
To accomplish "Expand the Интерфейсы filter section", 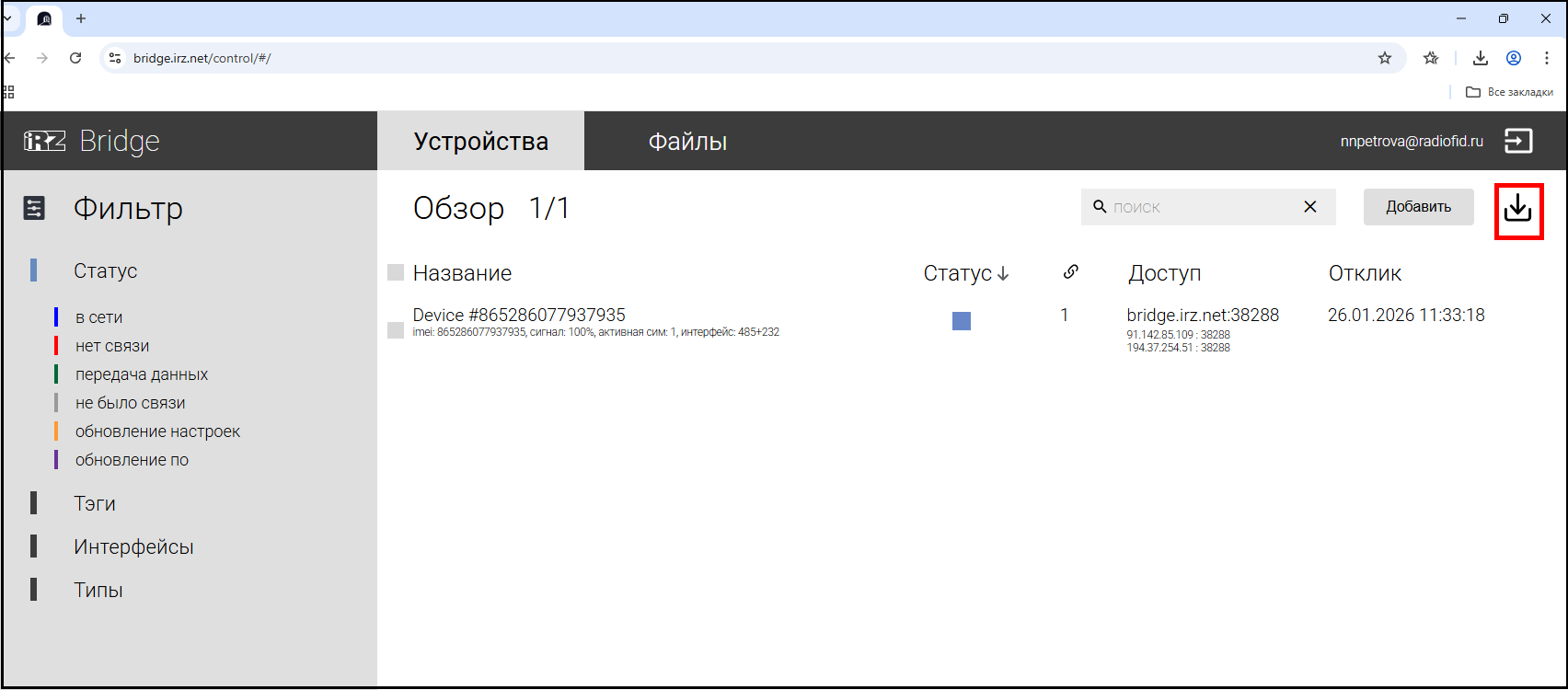I will (x=133, y=546).
